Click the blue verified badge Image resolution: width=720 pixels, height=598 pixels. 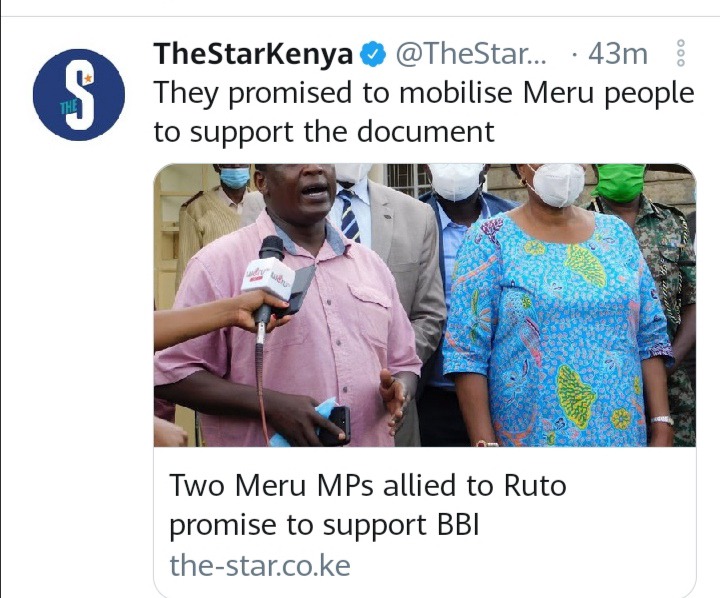pyautogui.click(x=372, y=54)
